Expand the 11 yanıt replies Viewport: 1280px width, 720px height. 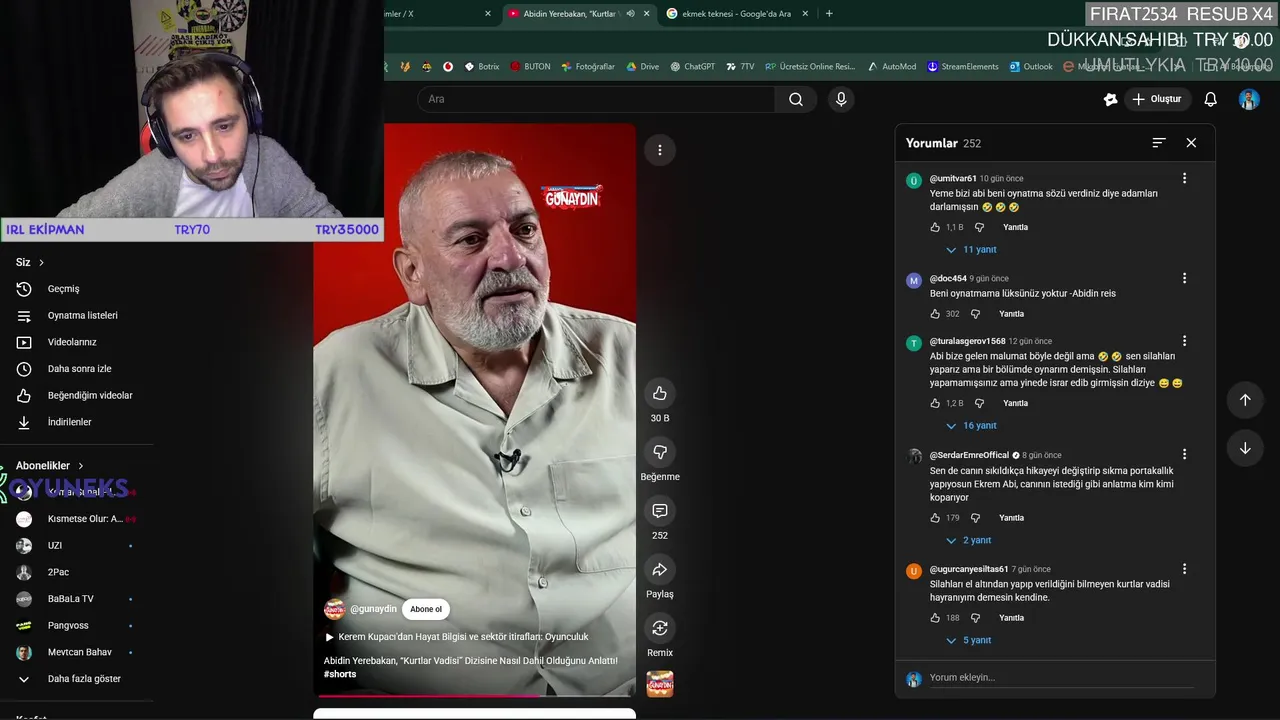(971, 250)
